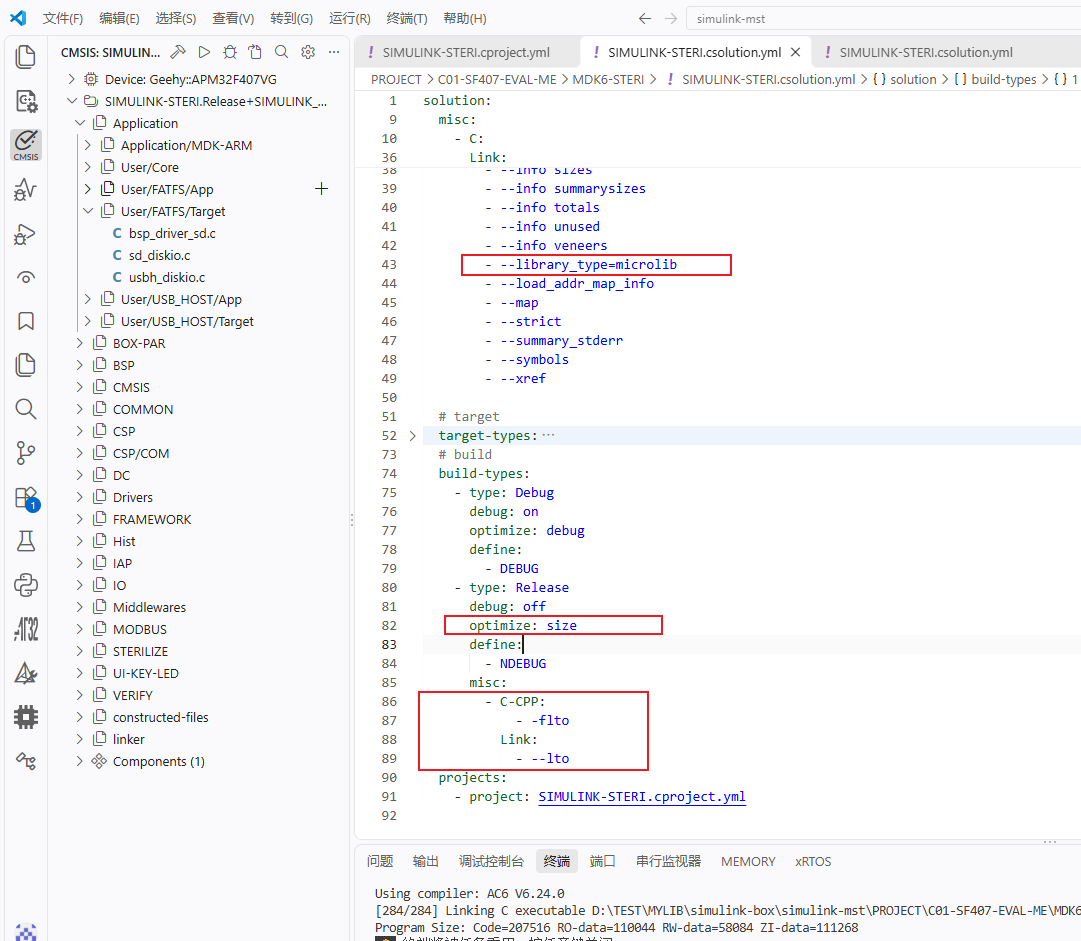Switch to the 串行监视器 panel tab

(x=668, y=861)
